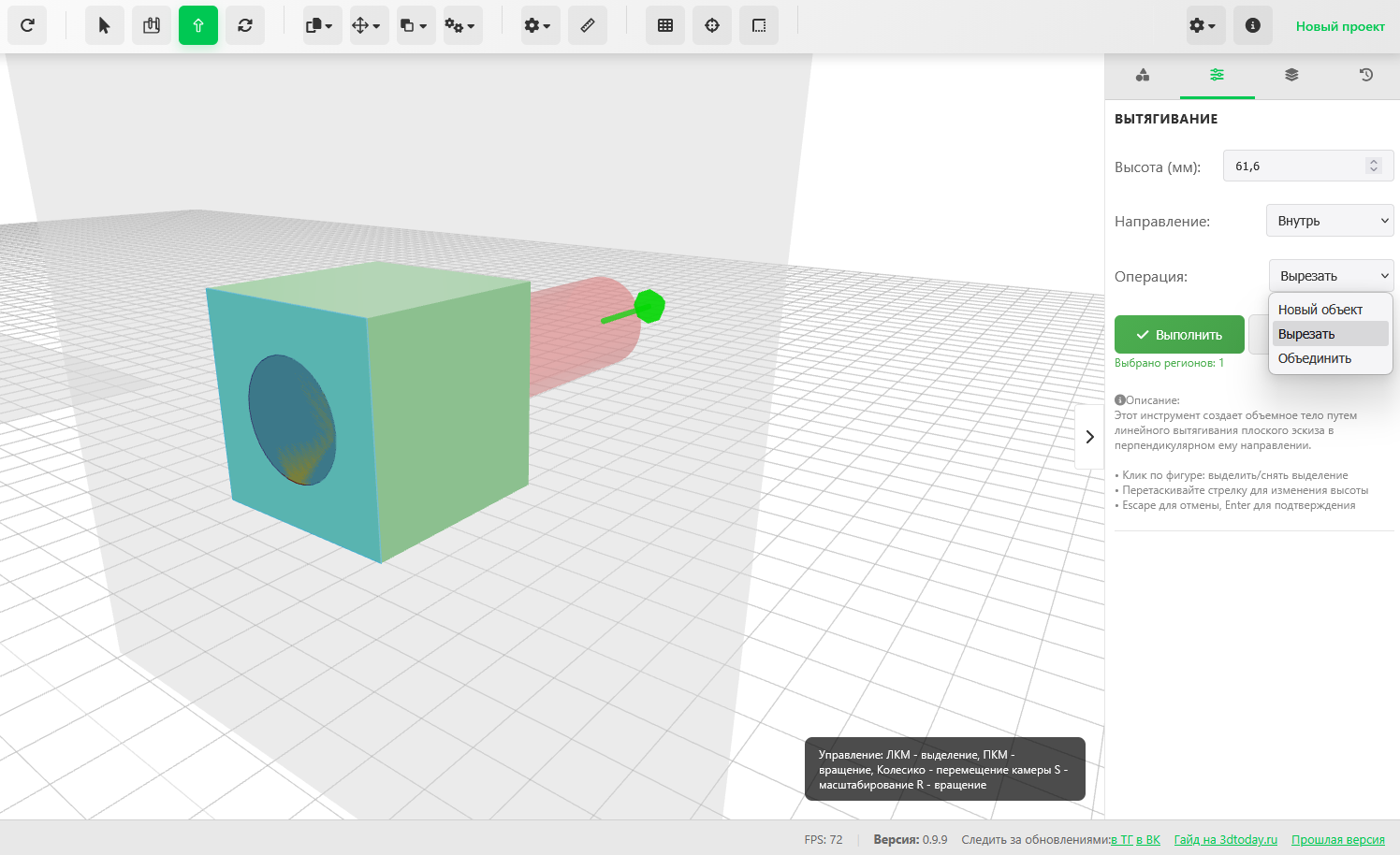Click the rotate/sync arrows tool
This screenshot has width=1400, height=855.
click(x=245, y=26)
